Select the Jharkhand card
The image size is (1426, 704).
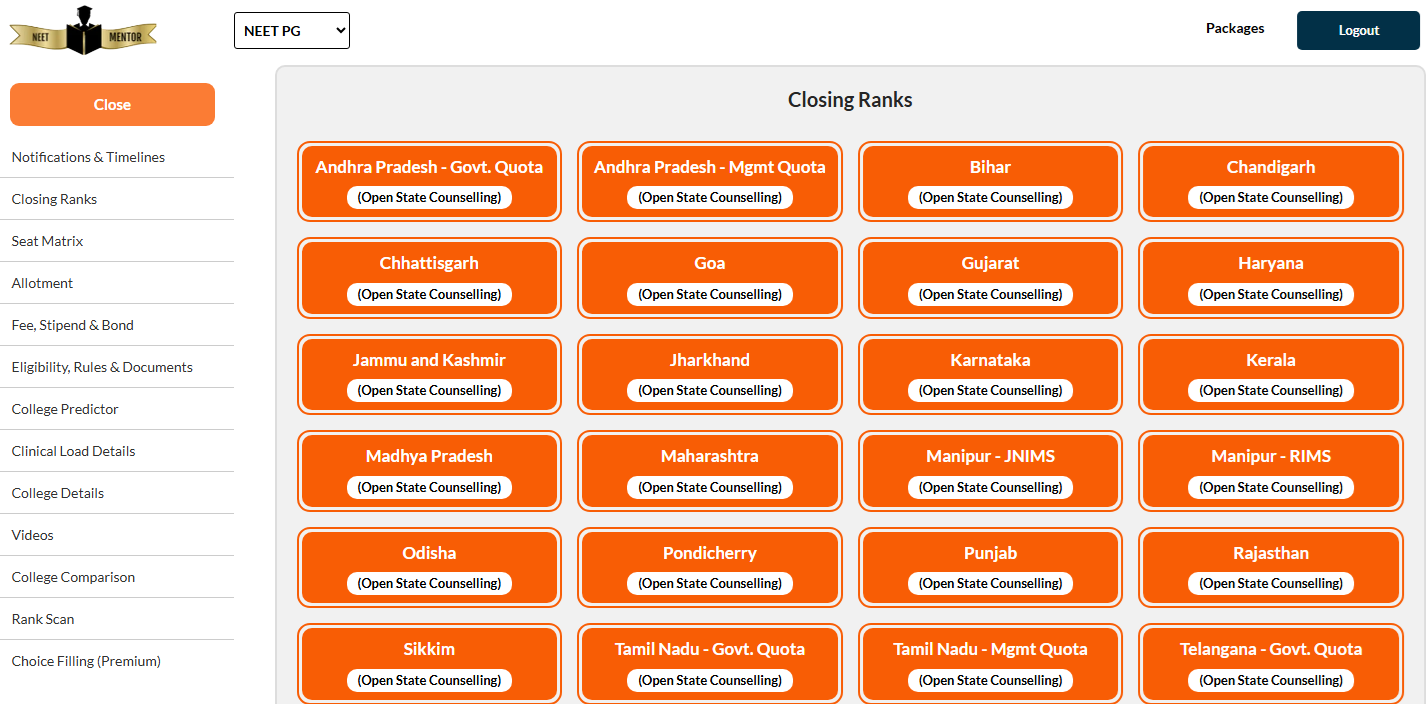click(710, 374)
